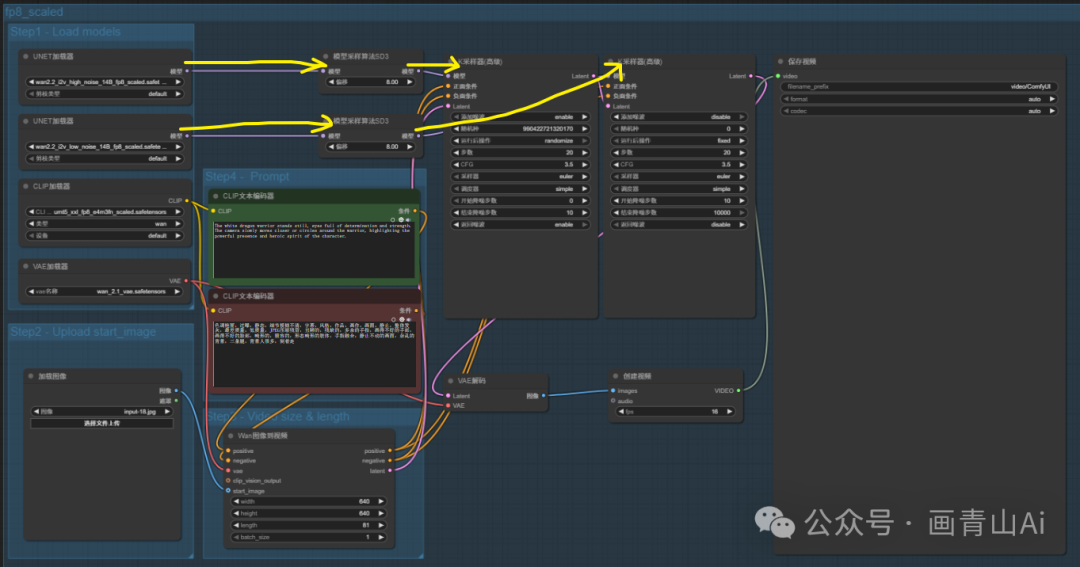The width and height of the screenshot is (1080, 567).
Task: Click the 模型 output port of the low_noise UNET加载器
Action: pyautogui.click(x=187, y=136)
